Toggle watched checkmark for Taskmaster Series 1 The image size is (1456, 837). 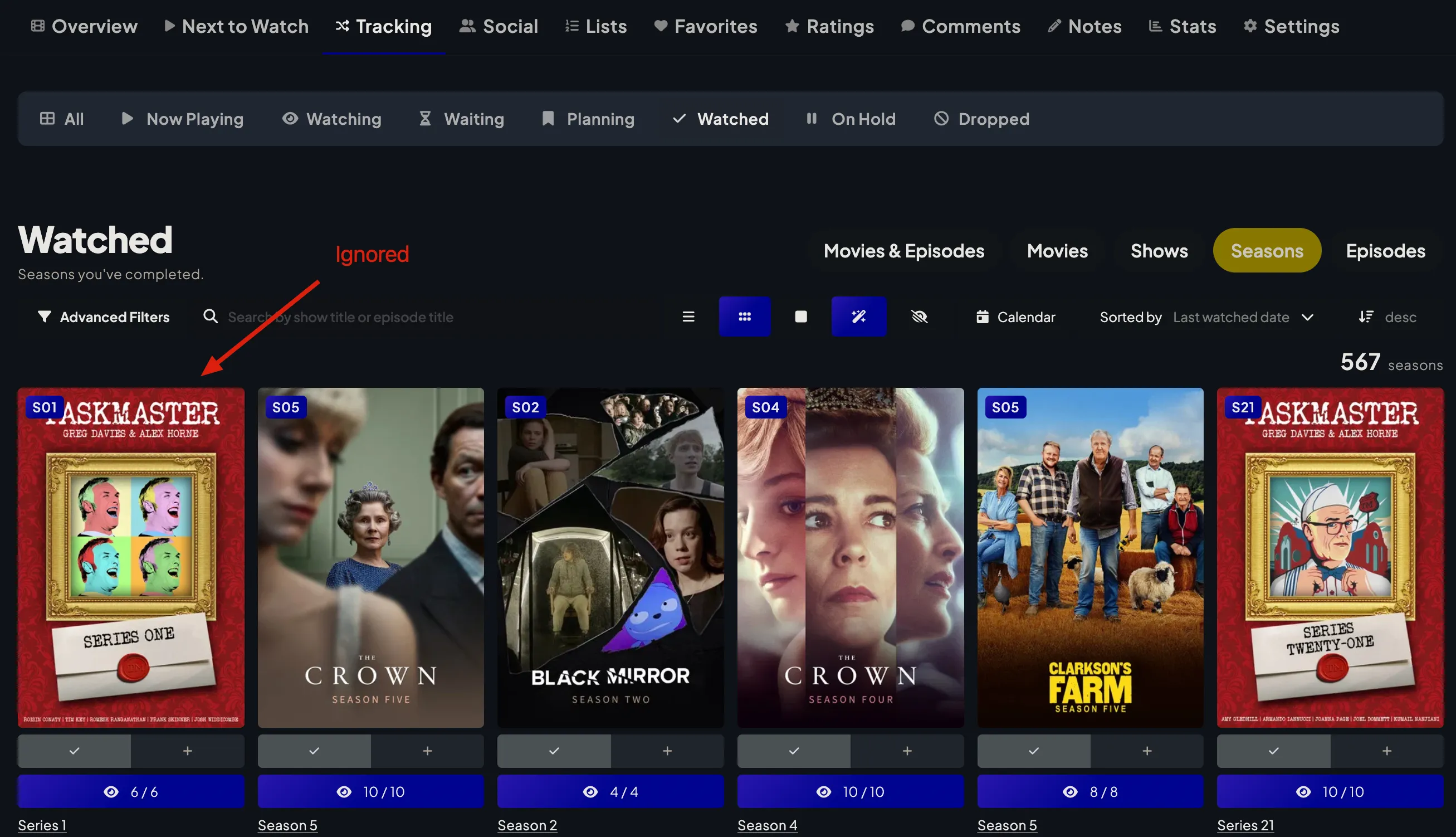(74, 751)
